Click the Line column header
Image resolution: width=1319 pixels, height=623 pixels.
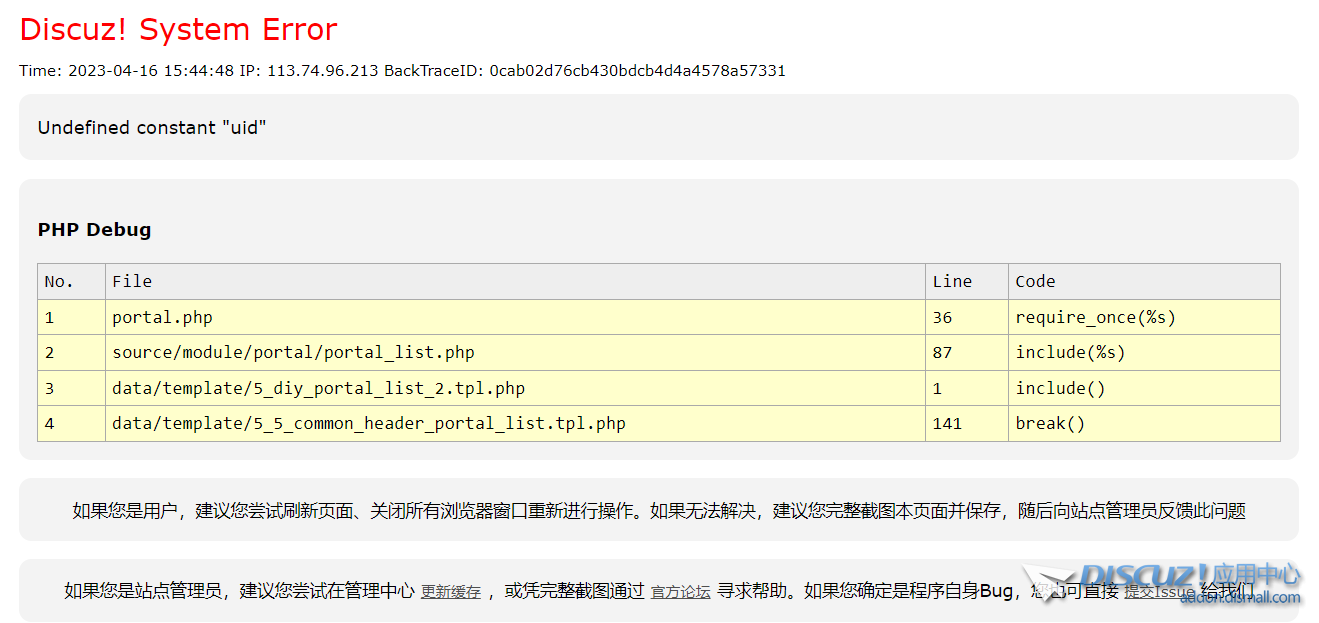951,282
